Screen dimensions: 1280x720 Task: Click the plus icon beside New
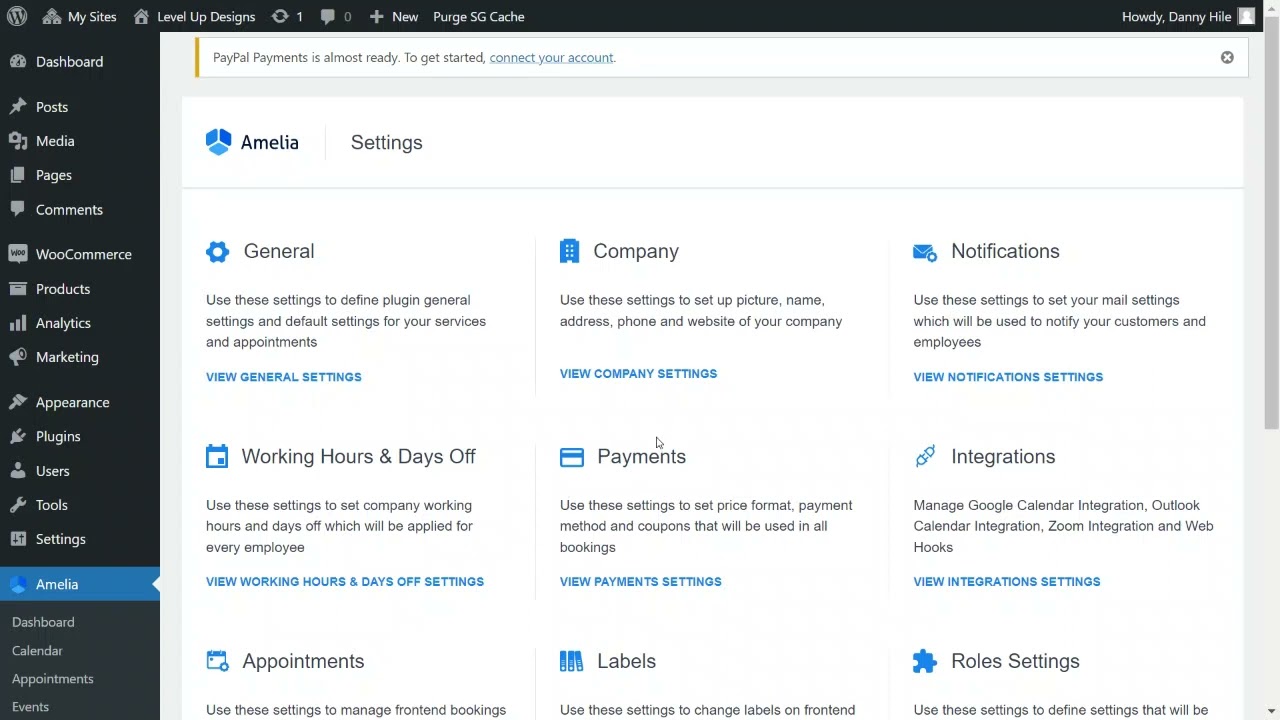376,16
